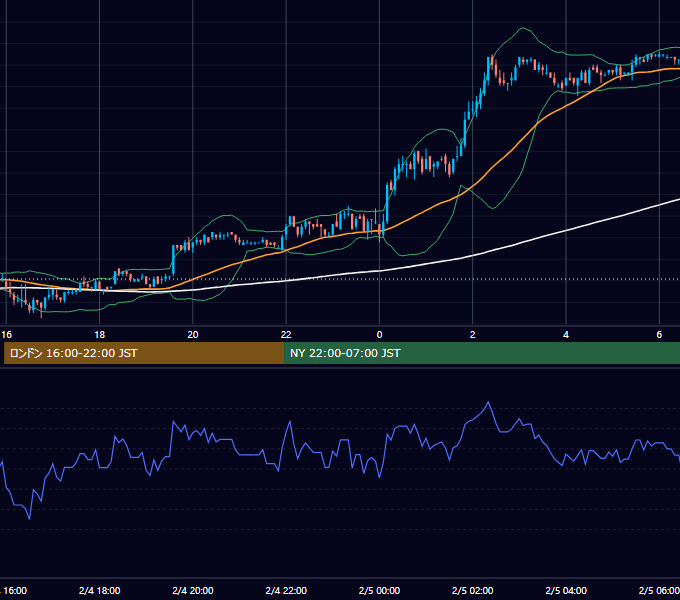
Task: Click the 2/5 04:00 date label
Action: (566, 590)
